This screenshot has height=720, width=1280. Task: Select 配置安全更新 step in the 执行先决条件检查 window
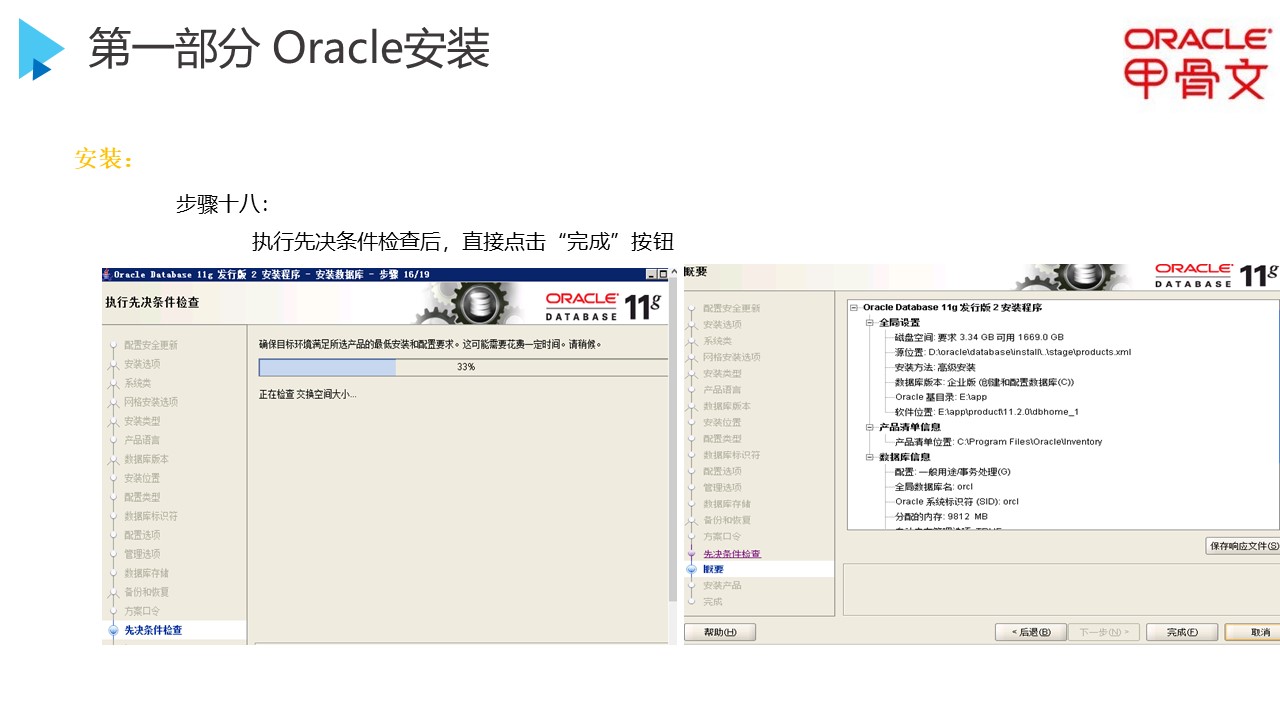(x=151, y=345)
